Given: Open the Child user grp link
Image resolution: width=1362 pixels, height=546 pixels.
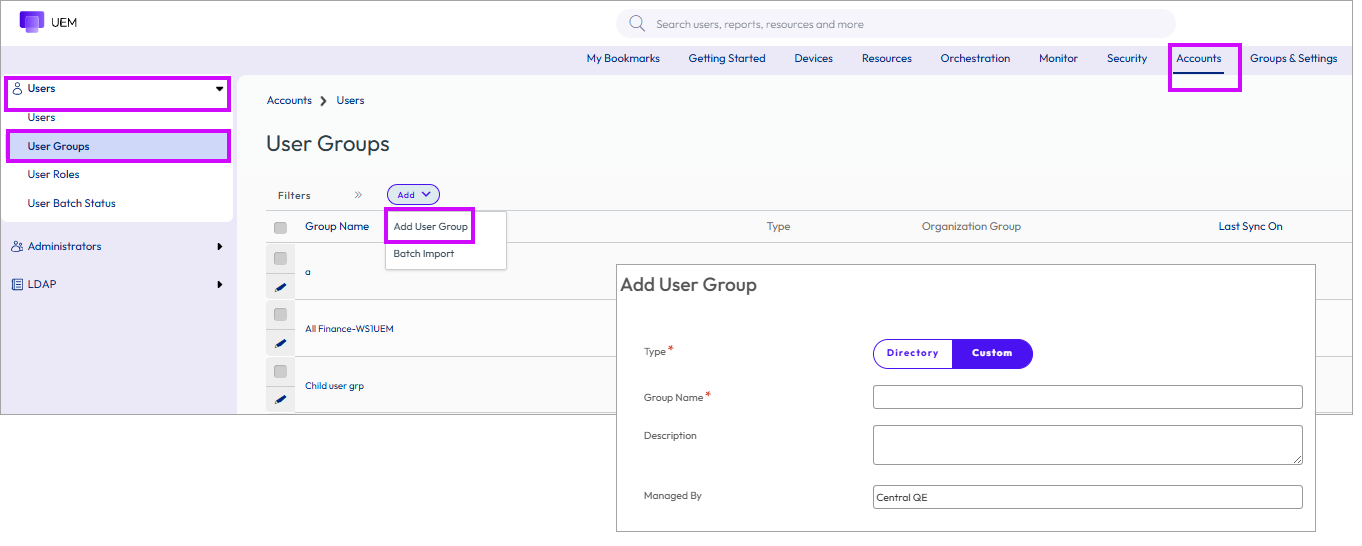Looking at the screenshot, I should [x=334, y=385].
